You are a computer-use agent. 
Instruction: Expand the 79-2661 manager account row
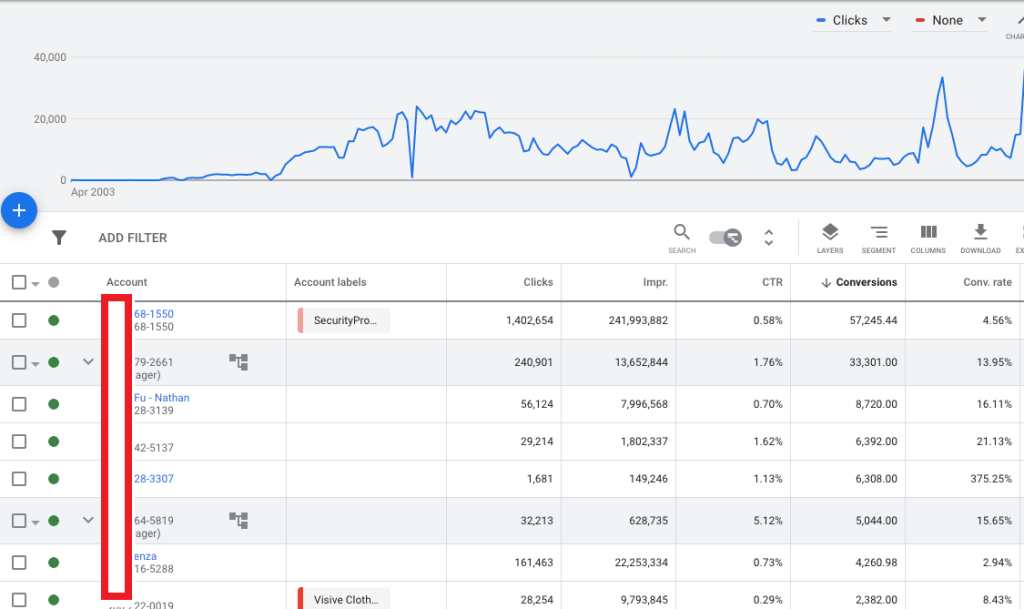[88, 362]
